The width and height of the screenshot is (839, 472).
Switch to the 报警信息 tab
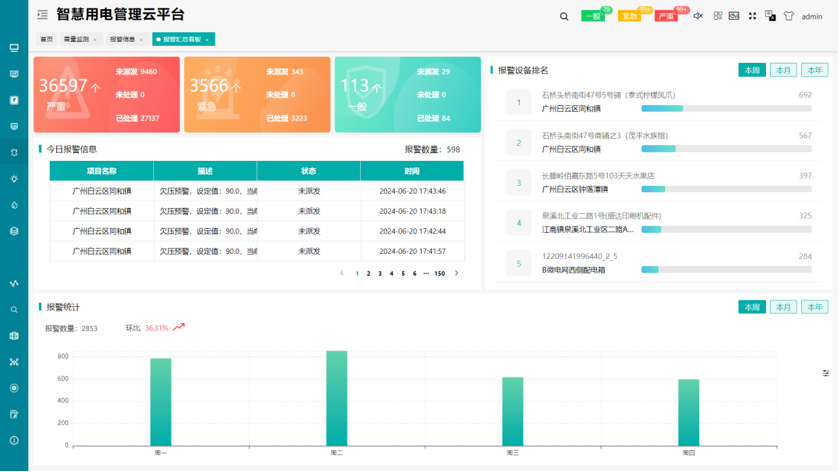point(123,39)
